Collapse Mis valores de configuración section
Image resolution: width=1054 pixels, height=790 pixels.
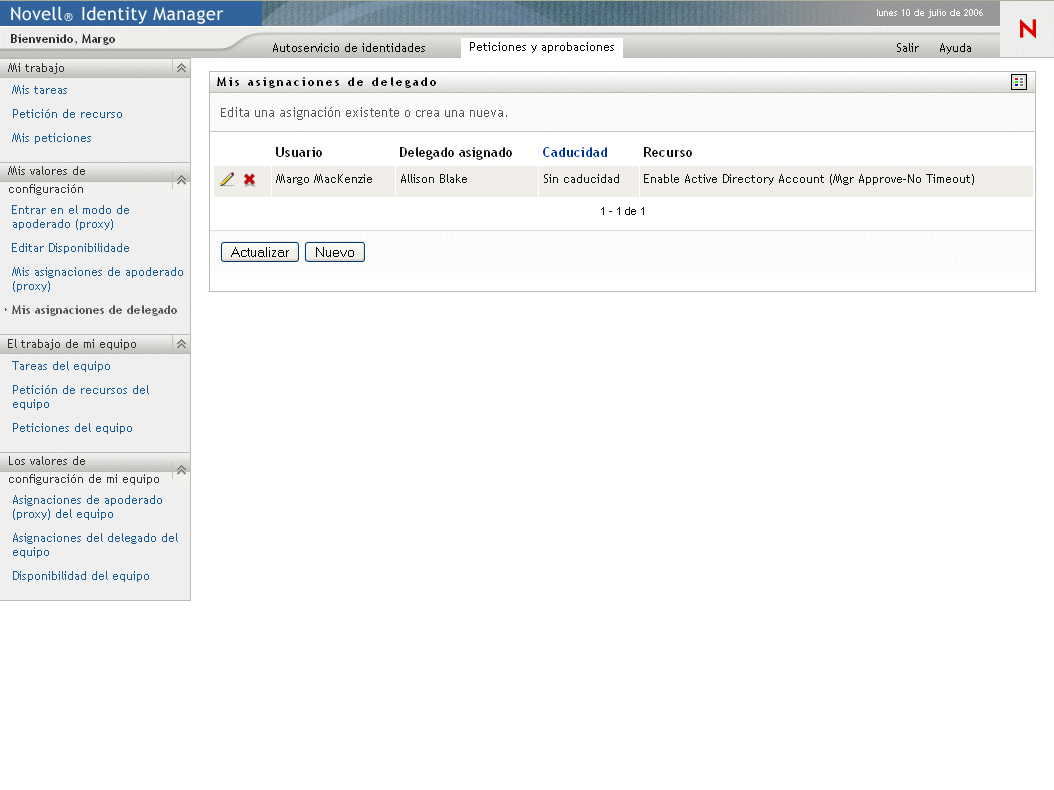(181, 180)
